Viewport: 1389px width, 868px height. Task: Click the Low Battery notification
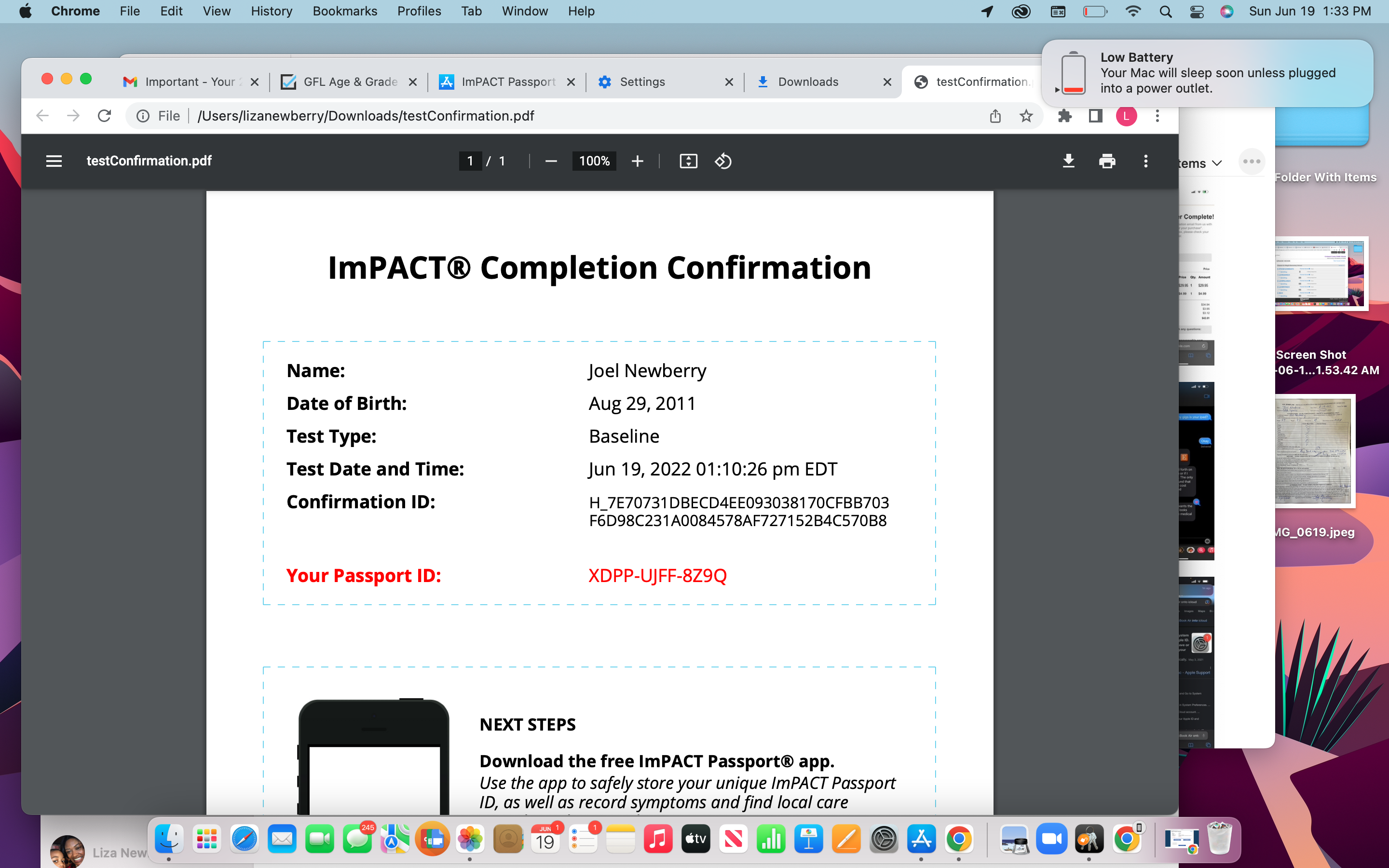1207,73
